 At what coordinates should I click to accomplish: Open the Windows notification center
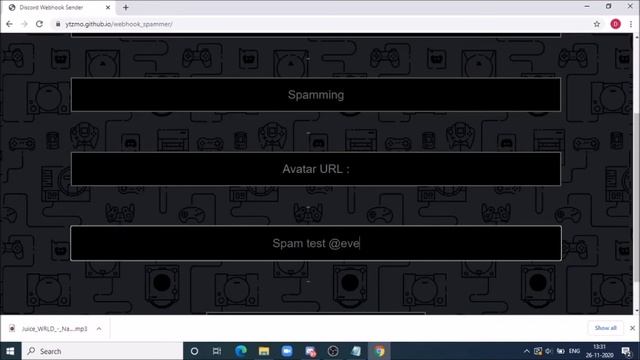[626, 351]
